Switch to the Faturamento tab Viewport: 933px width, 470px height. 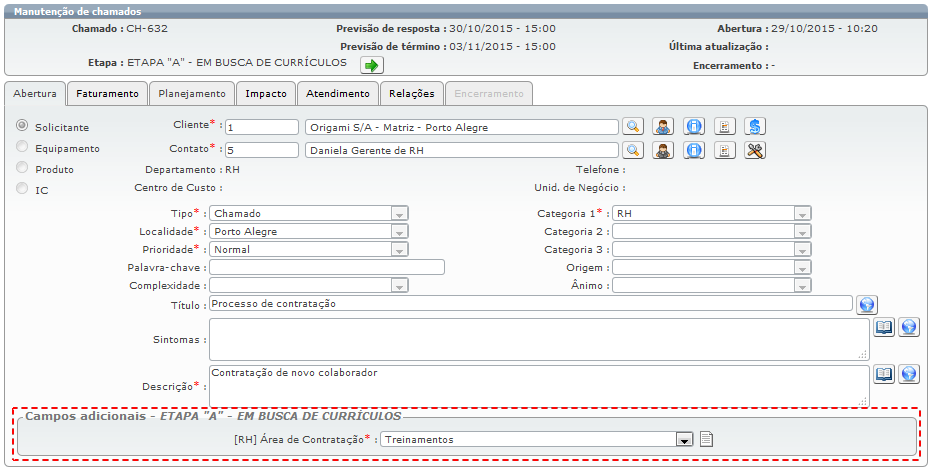point(108,93)
